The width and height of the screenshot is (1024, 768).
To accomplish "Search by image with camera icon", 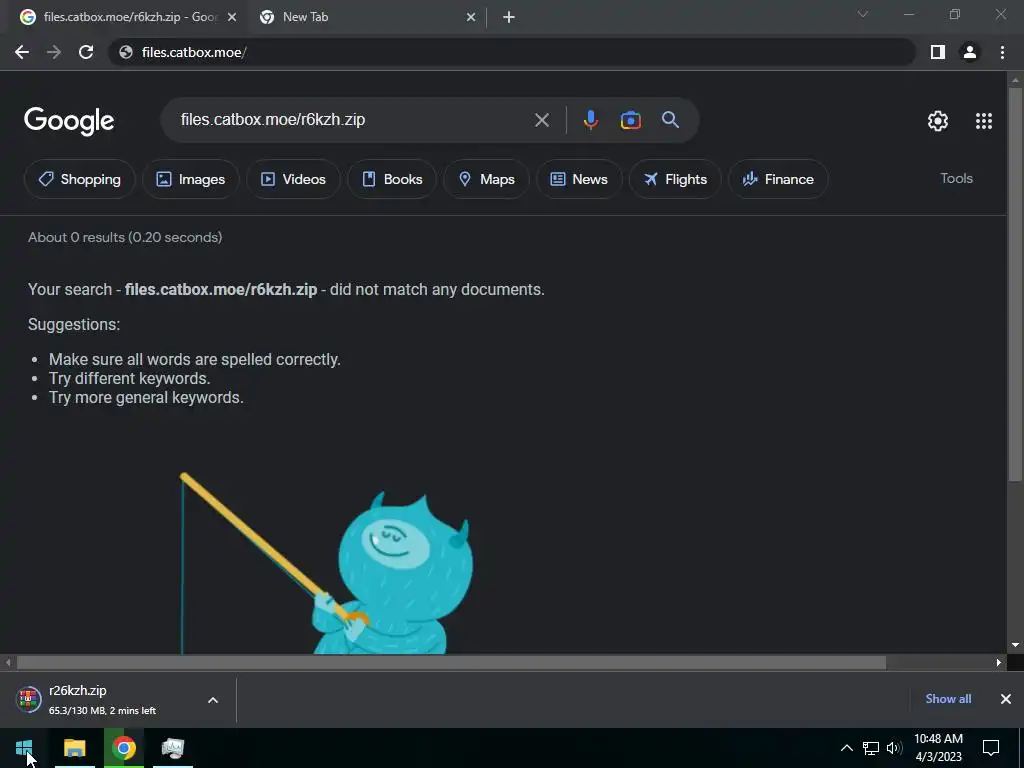I will point(630,120).
